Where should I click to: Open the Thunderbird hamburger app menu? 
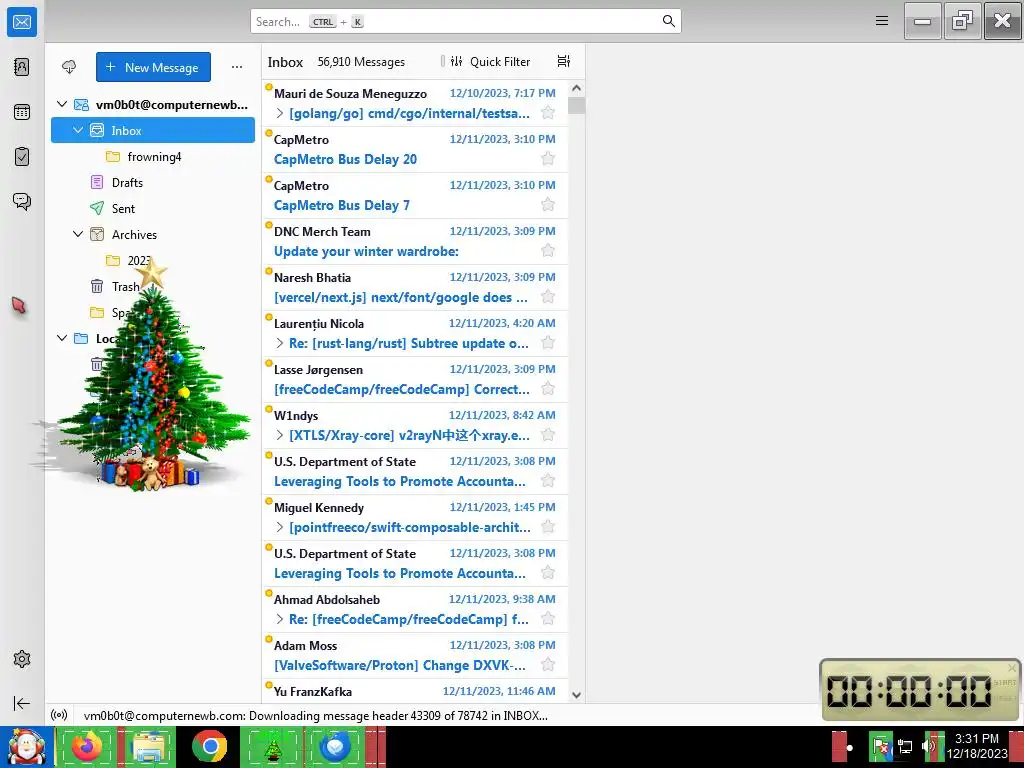pyautogui.click(x=882, y=21)
